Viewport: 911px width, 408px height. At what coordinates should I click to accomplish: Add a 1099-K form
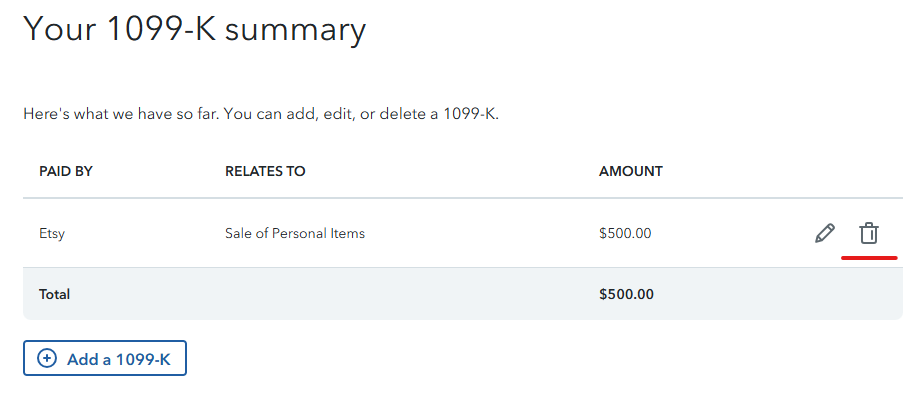(105, 359)
